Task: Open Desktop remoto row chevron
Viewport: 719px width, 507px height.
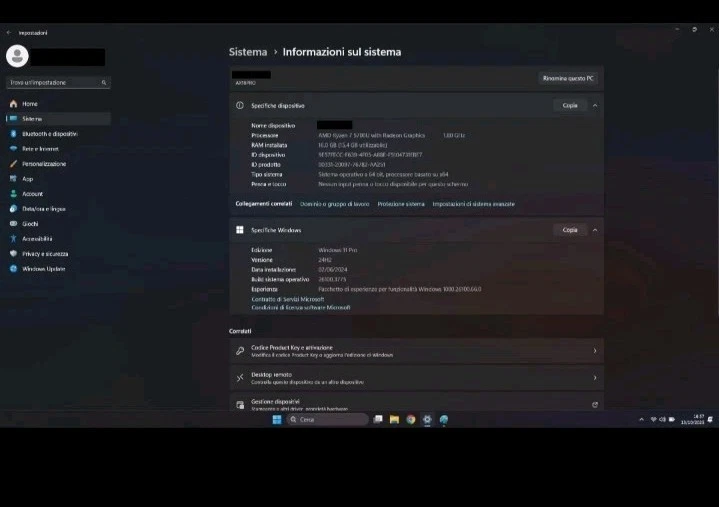Action: coord(595,378)
